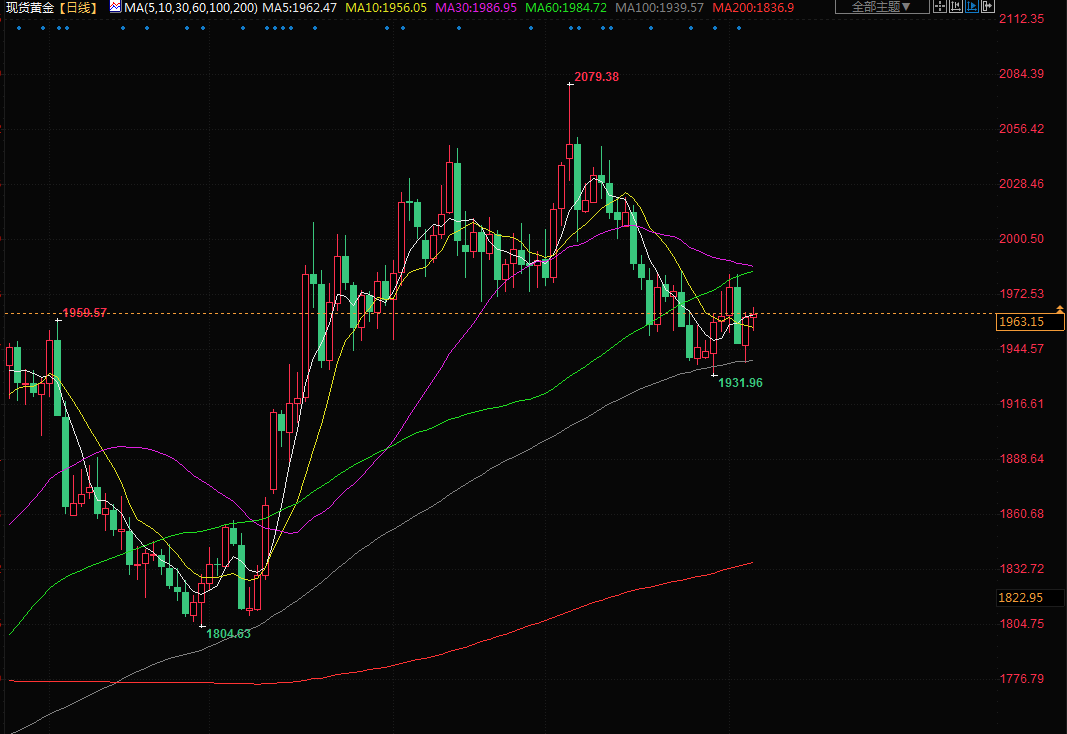Click the 2000.50 axis price
This screenshot has height=734, width=1067.
[1021, 238]
